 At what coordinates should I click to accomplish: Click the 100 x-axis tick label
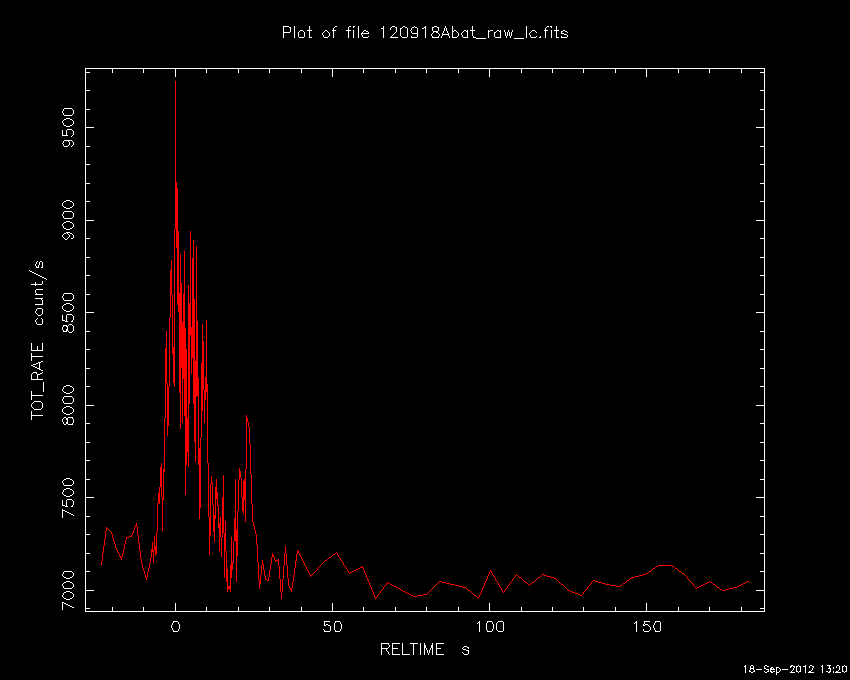(490, 627)
